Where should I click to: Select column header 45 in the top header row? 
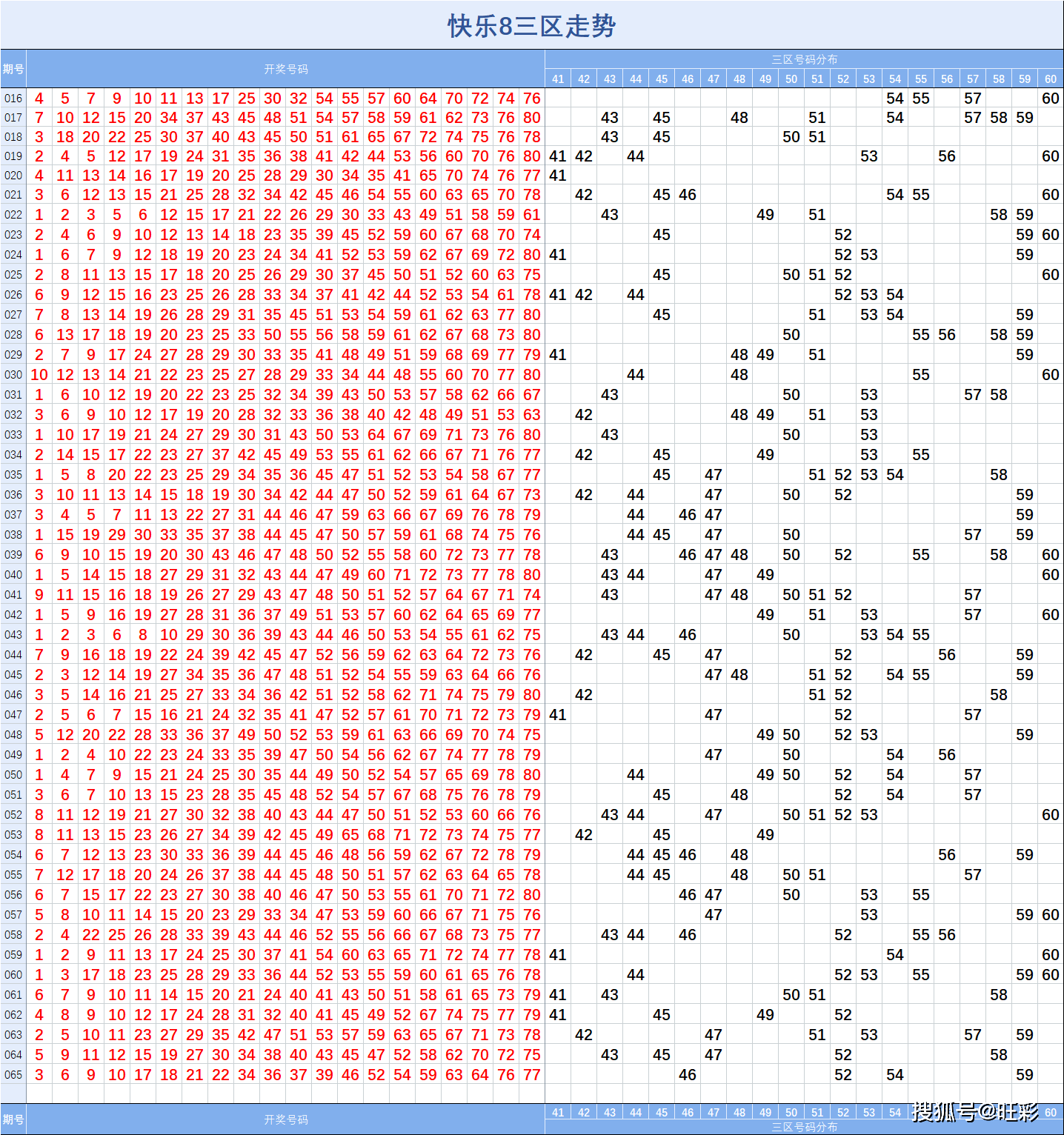(662, 79)
